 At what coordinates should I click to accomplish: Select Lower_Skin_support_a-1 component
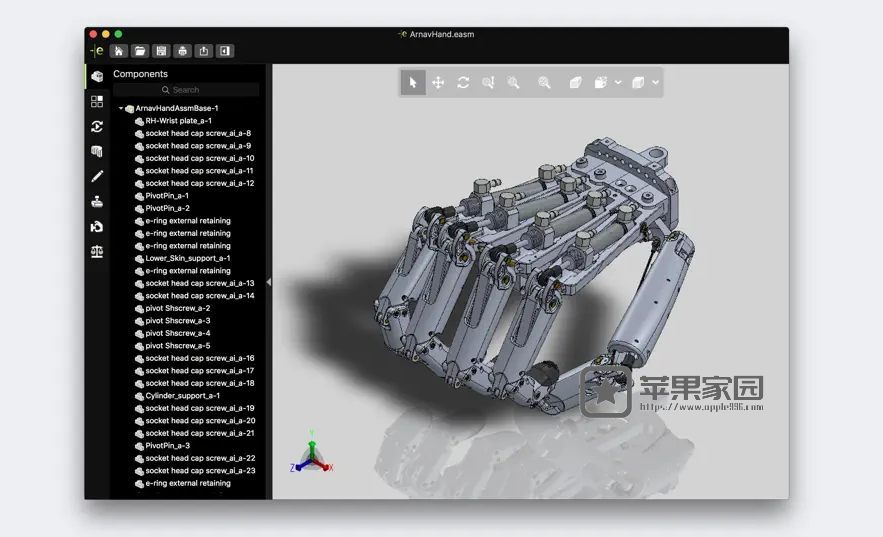click(x=188, y=258)
